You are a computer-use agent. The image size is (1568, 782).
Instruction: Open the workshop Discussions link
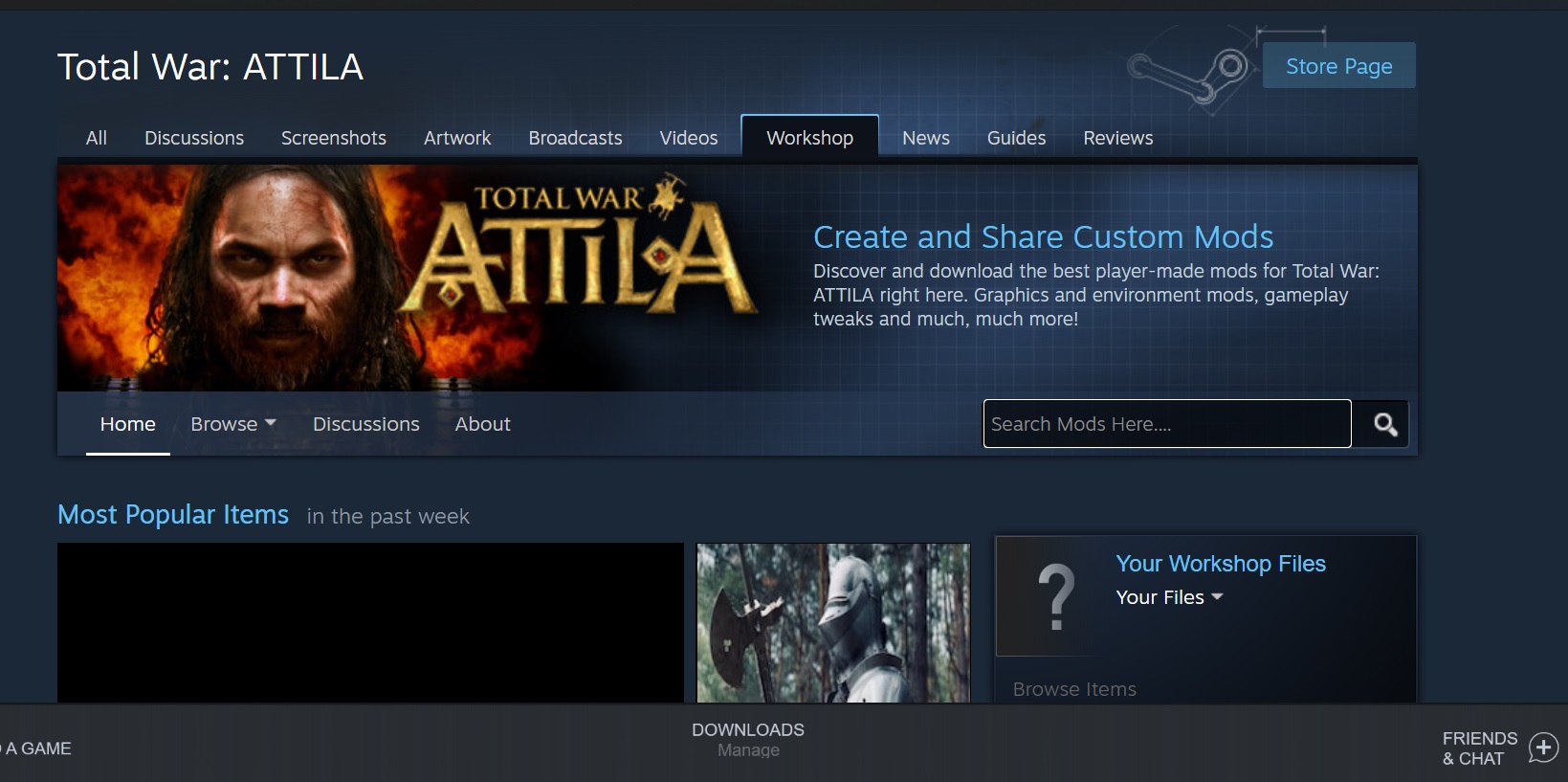[366, 424]
